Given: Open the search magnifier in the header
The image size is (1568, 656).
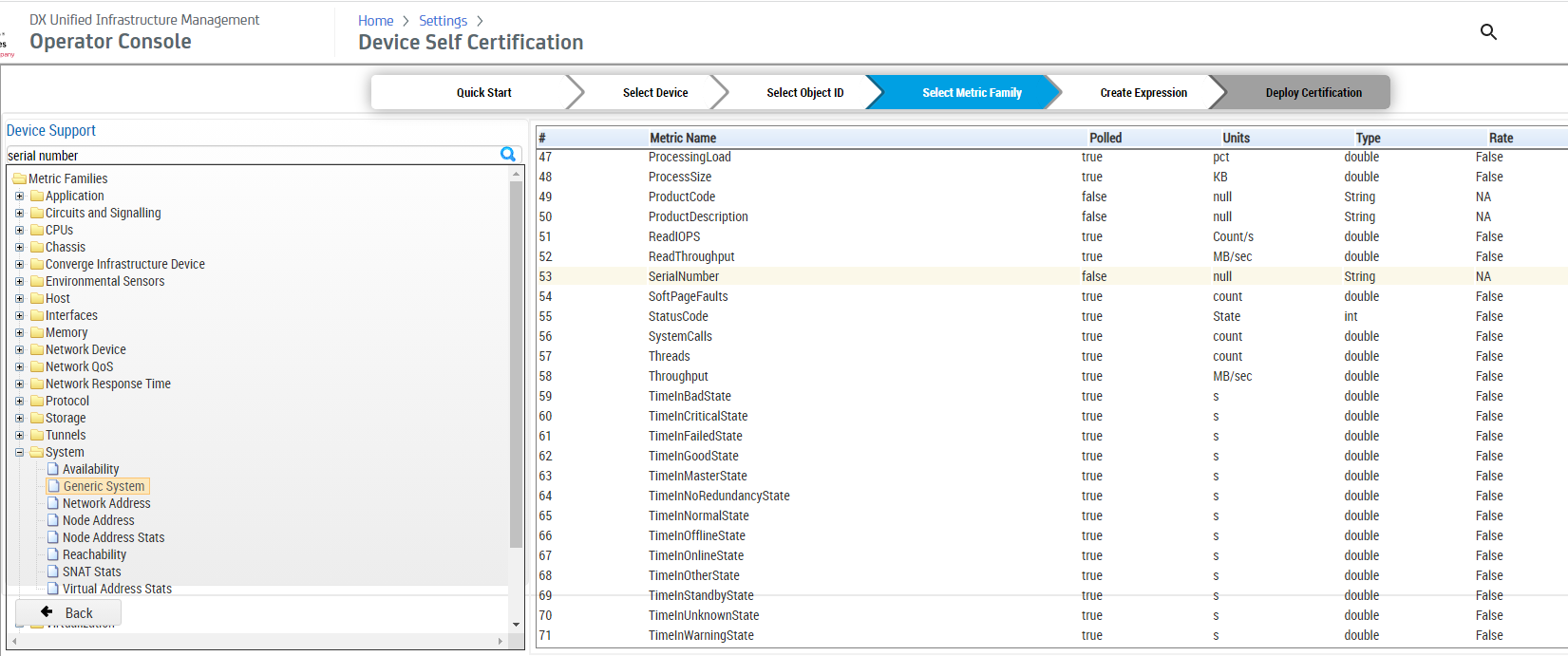Looking at the screenshot, I should pyautogui.click(x=1488, y=32).
